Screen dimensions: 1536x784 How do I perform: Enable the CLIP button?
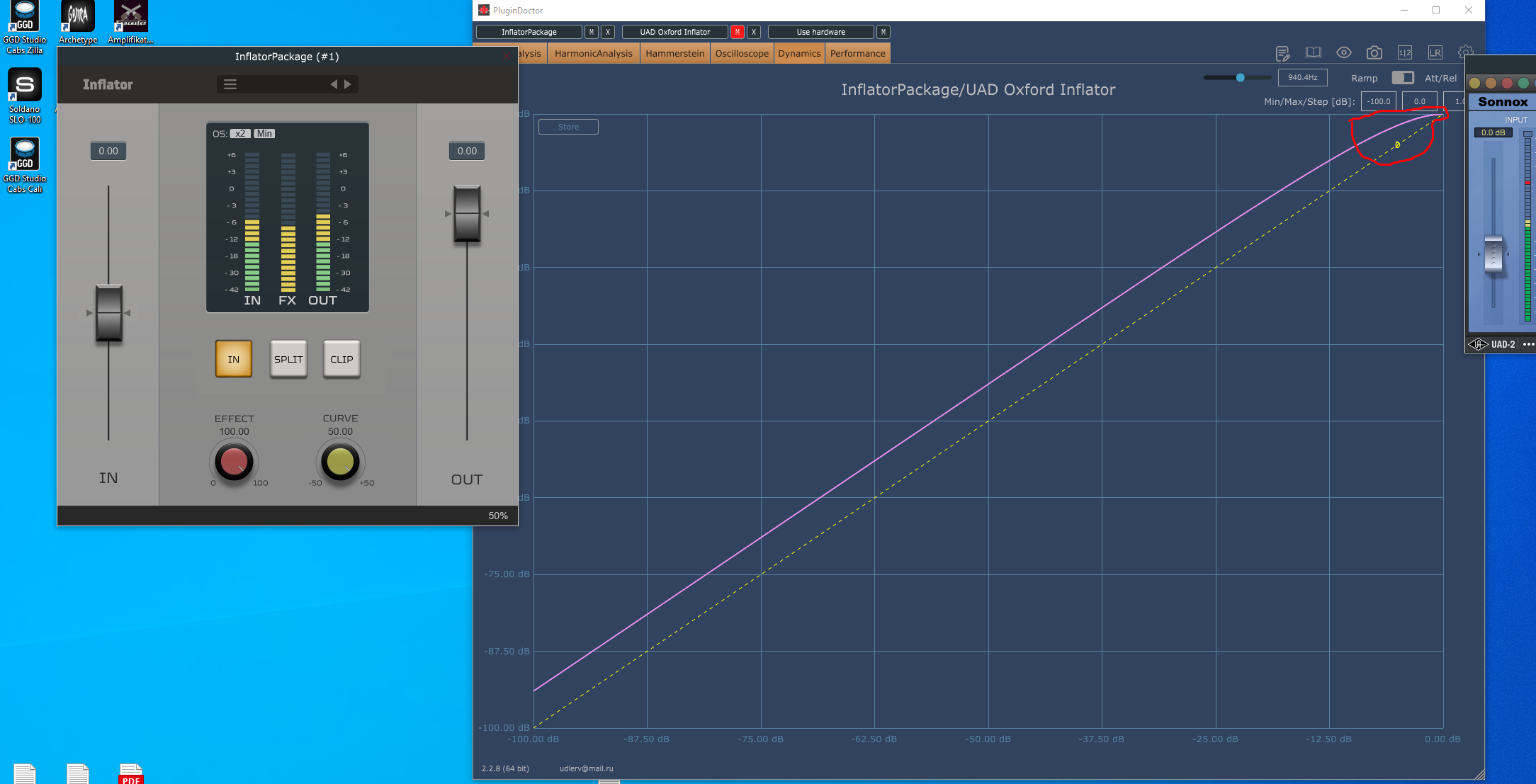pos(341,359)
